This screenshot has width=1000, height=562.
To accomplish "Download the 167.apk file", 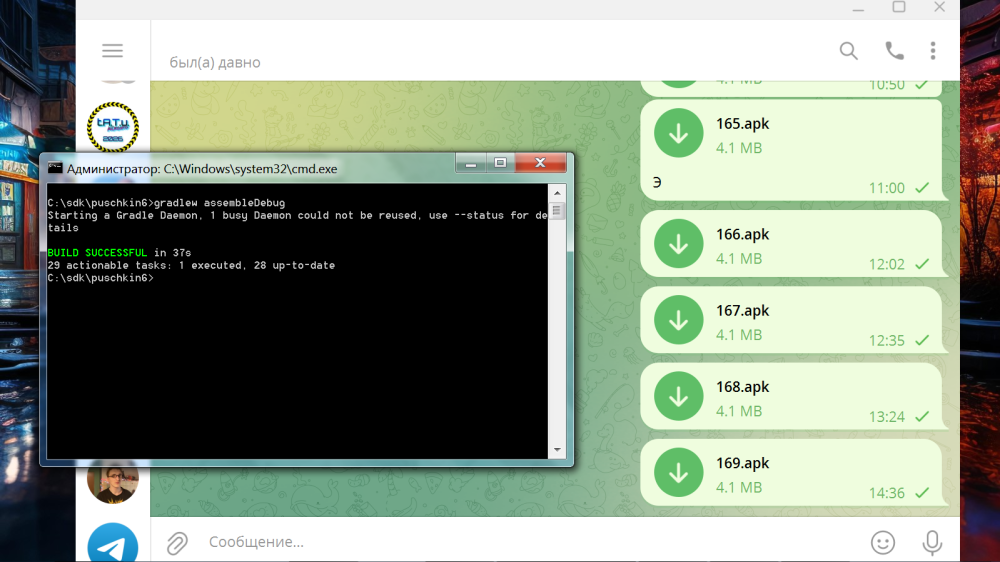I will 679,320.
